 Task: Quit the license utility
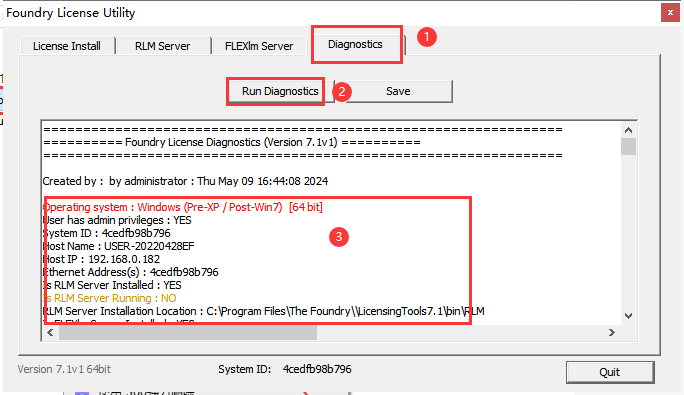click(609, 372)
